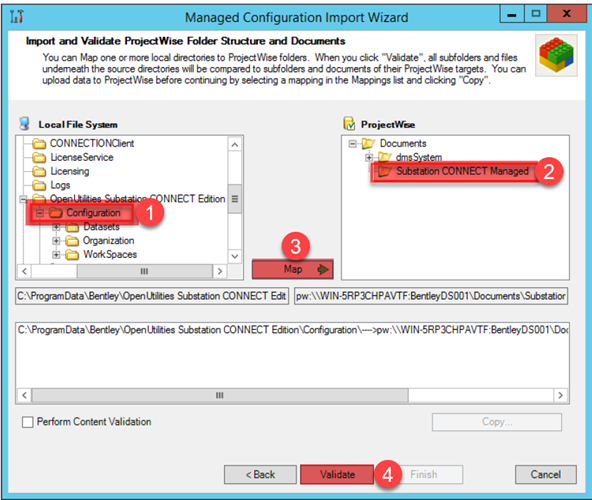Click the LicenseService folder icon
This screenshot has width=592, height=500.
click(39, 157)
